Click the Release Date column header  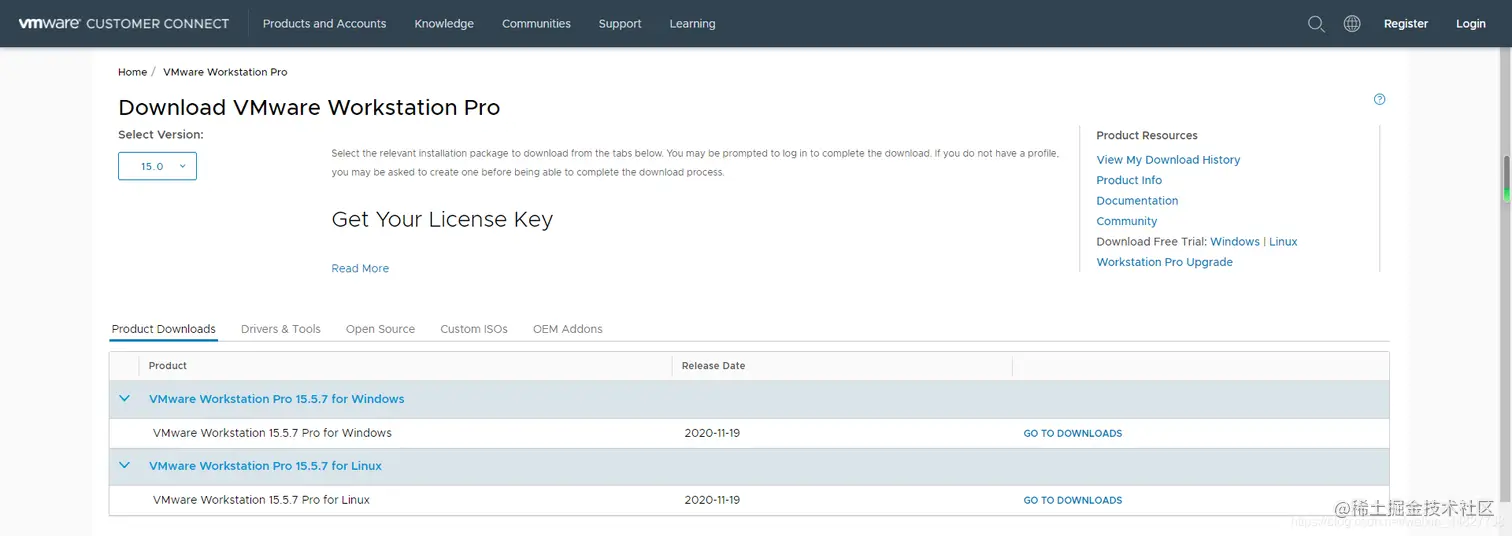pyautogui.click(x=713, y=366)
